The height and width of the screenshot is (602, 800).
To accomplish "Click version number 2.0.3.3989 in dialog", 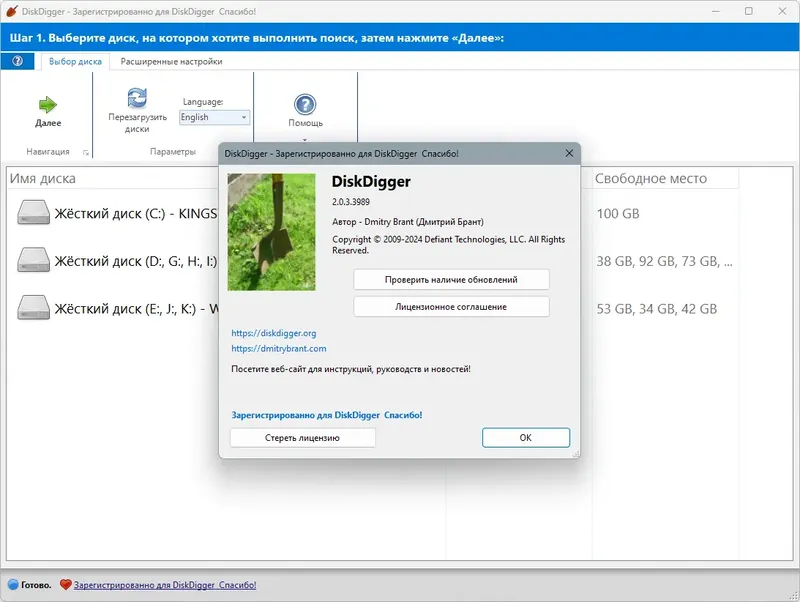I will [x=351, y=202].
